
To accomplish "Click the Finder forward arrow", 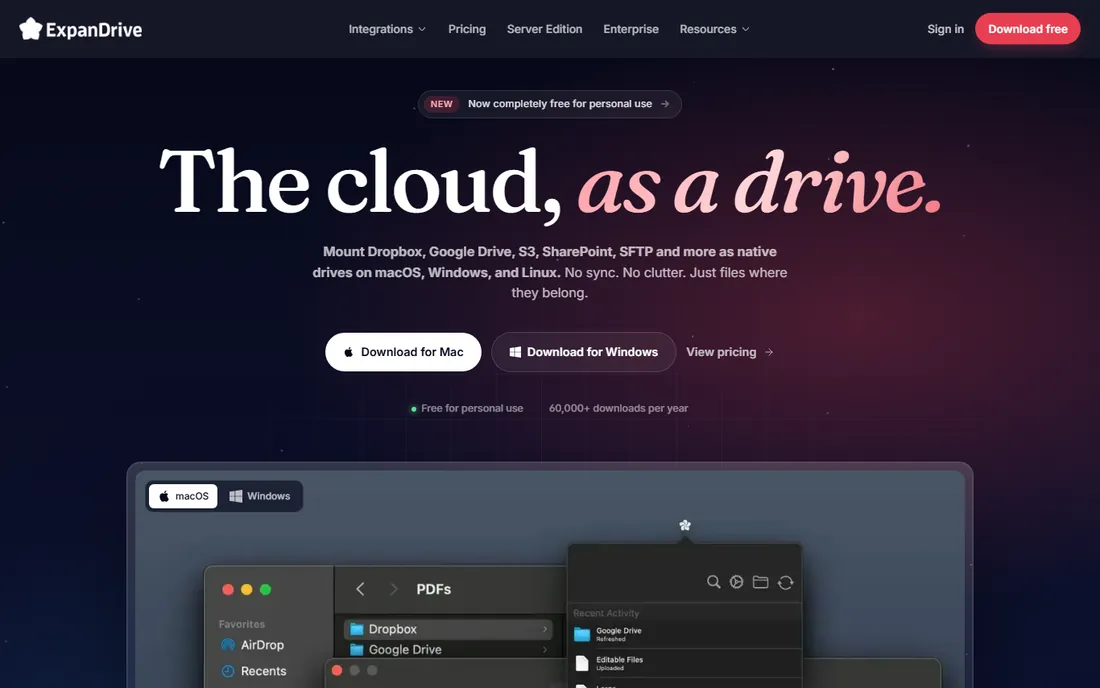I will click(394, 589).
